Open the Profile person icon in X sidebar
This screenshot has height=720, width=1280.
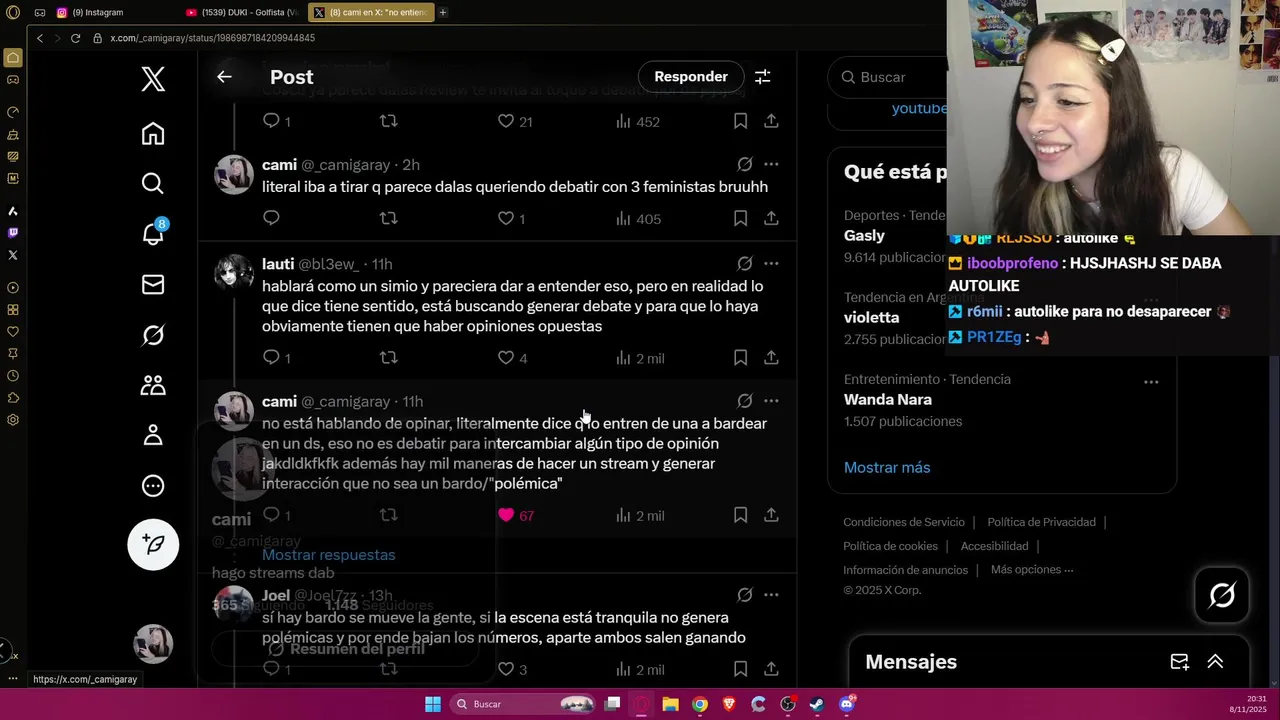(153, 435)
